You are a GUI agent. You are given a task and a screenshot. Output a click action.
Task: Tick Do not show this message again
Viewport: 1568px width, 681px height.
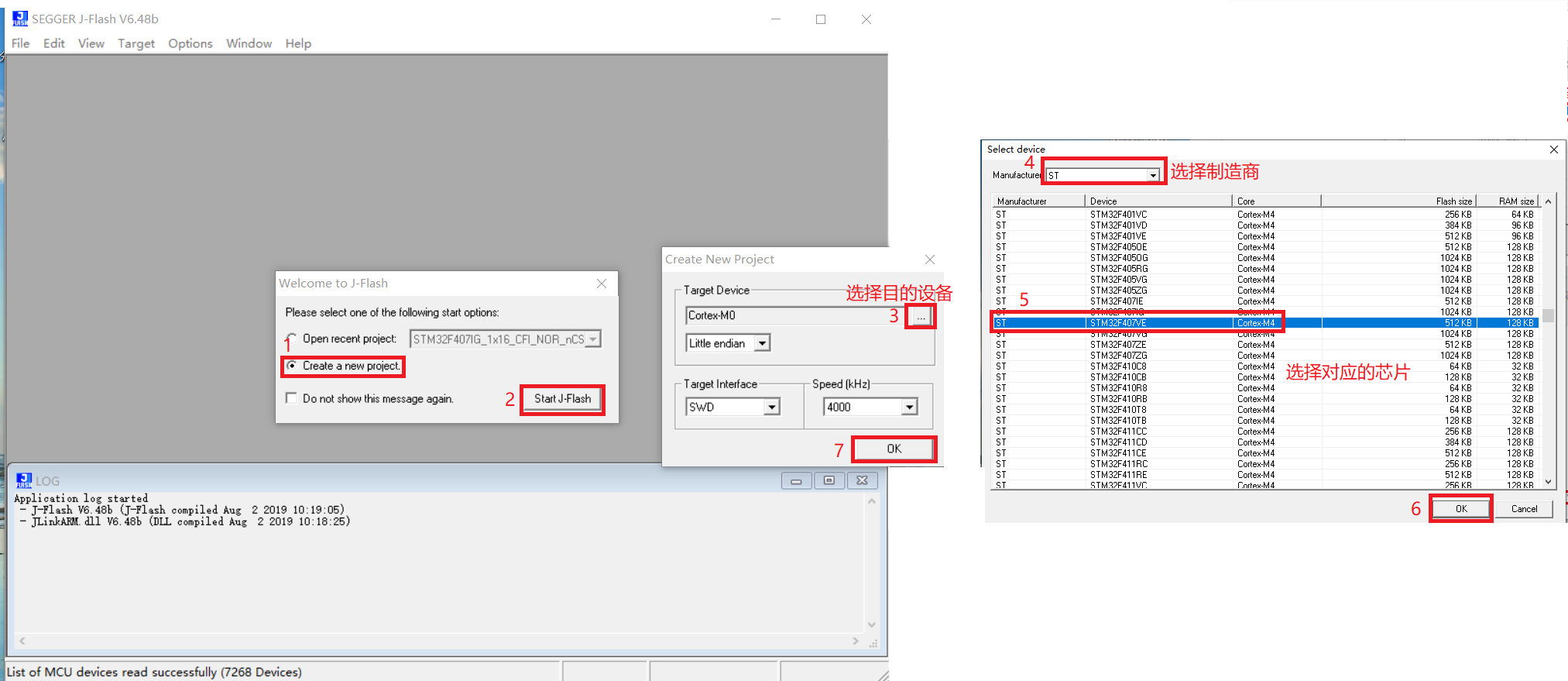pyautogui.click(x=291, y=398)
